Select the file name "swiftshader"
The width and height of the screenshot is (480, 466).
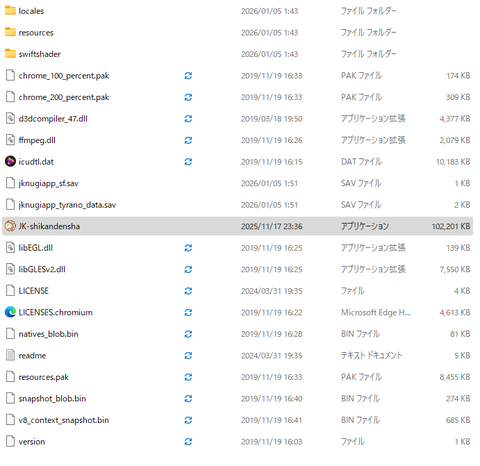pos(39,54)
